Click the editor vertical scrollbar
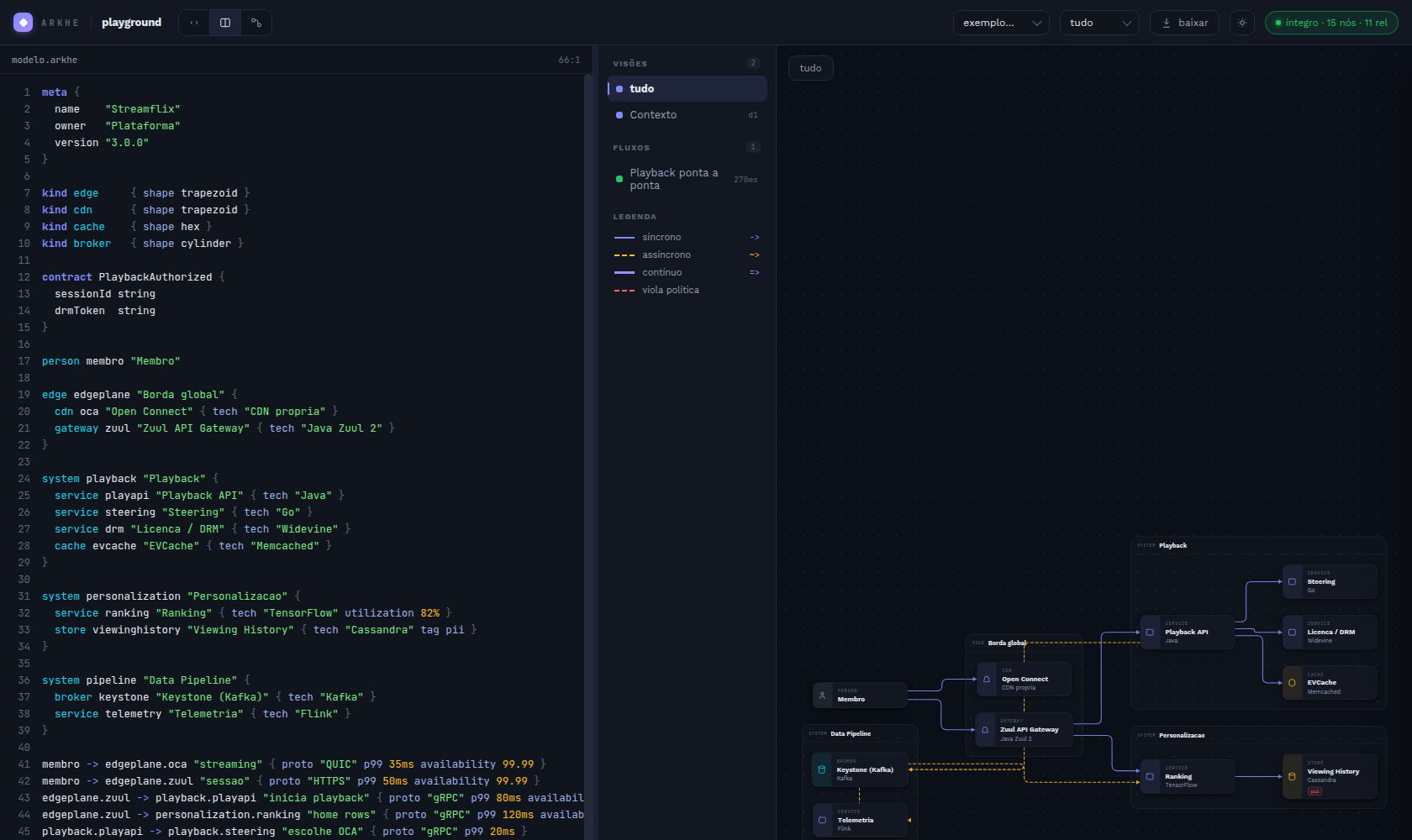Viewport: 1412px width, 840px height. 588,457
